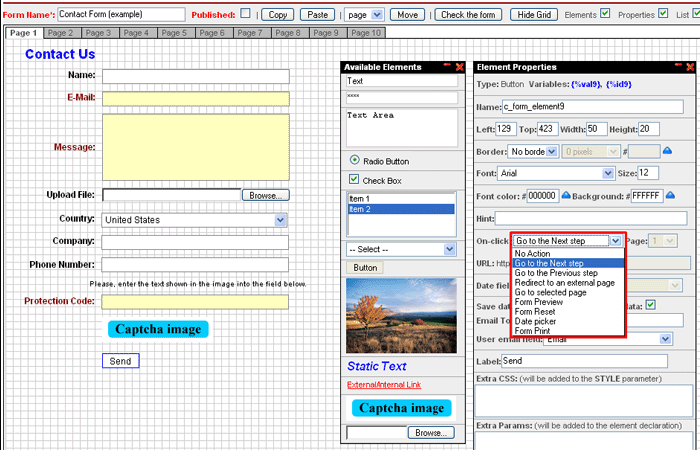
Task: Select the Captcha image on the form
Action: point(158,329)
